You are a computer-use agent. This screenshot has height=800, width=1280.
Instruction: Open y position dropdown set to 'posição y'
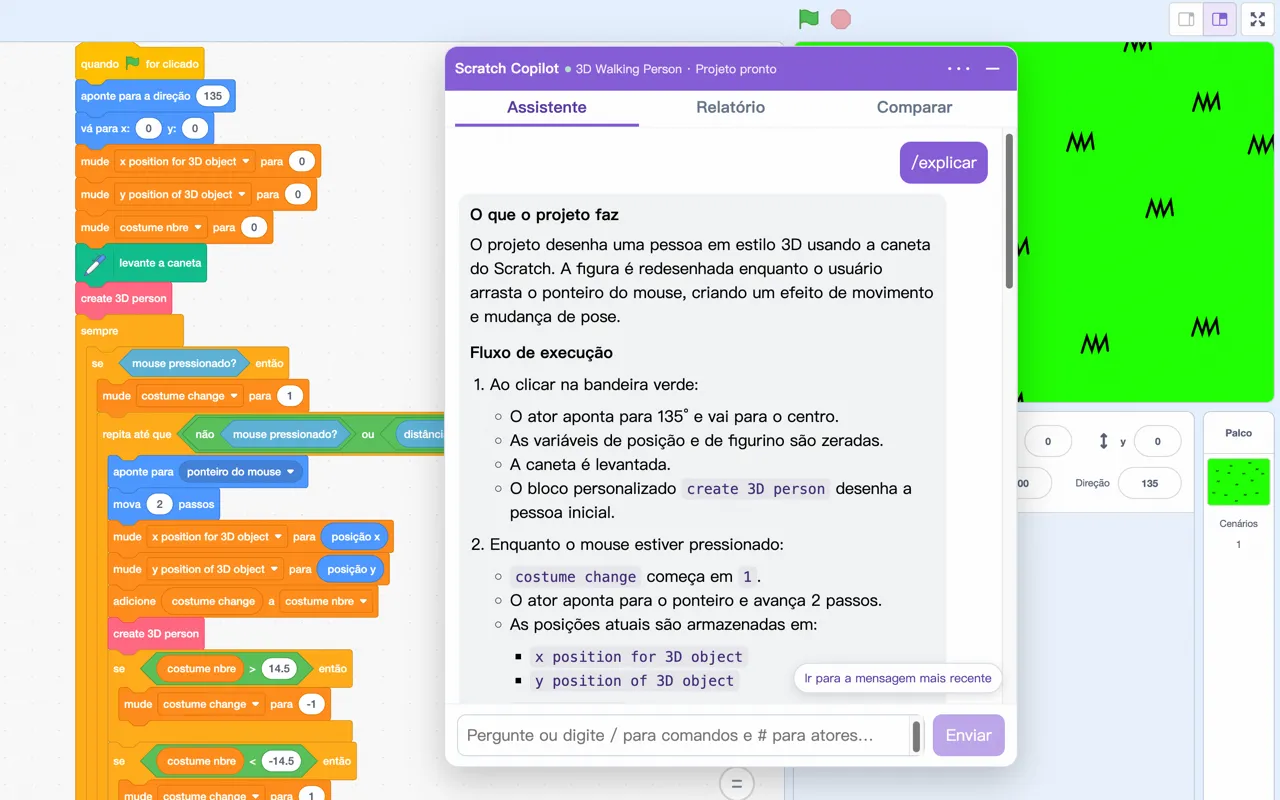point(215,569)
